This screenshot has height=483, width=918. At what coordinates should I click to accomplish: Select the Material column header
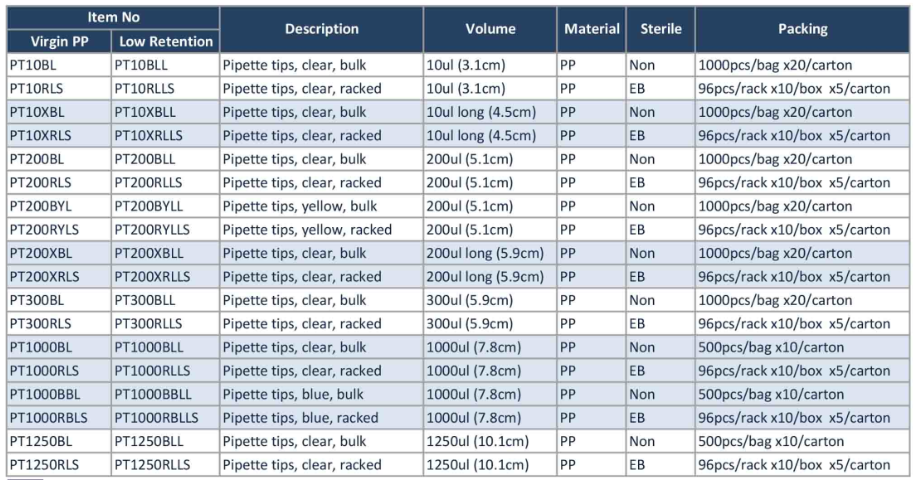coord(592,30)
